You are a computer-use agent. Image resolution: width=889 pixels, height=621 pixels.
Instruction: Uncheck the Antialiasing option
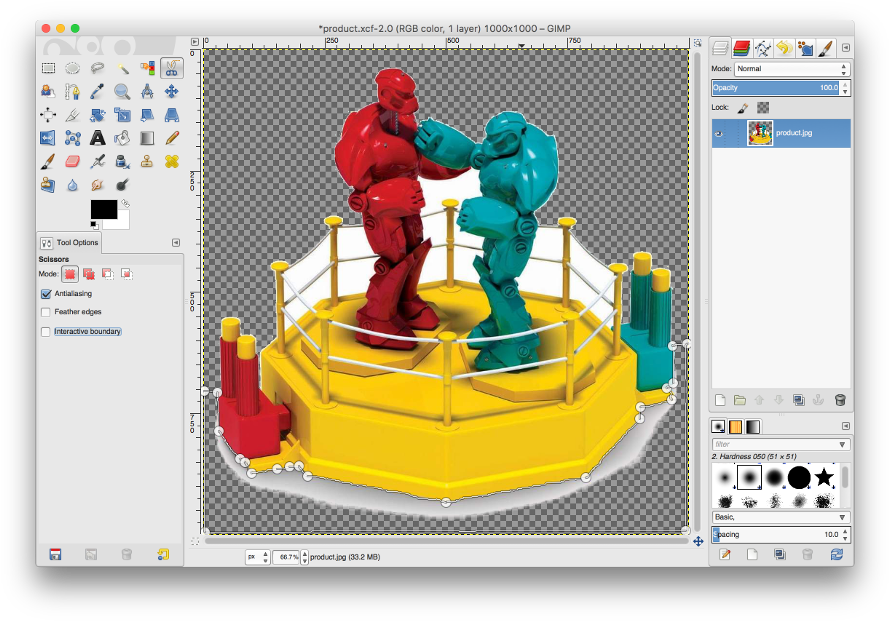pos(45,293)
